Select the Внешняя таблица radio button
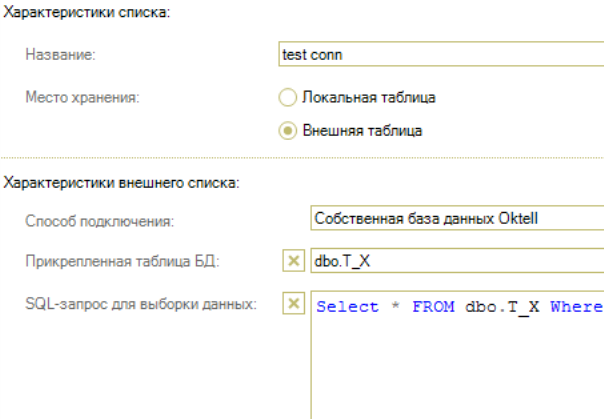Viewport: 604px width, 419px height. click(x=287, y=130)
